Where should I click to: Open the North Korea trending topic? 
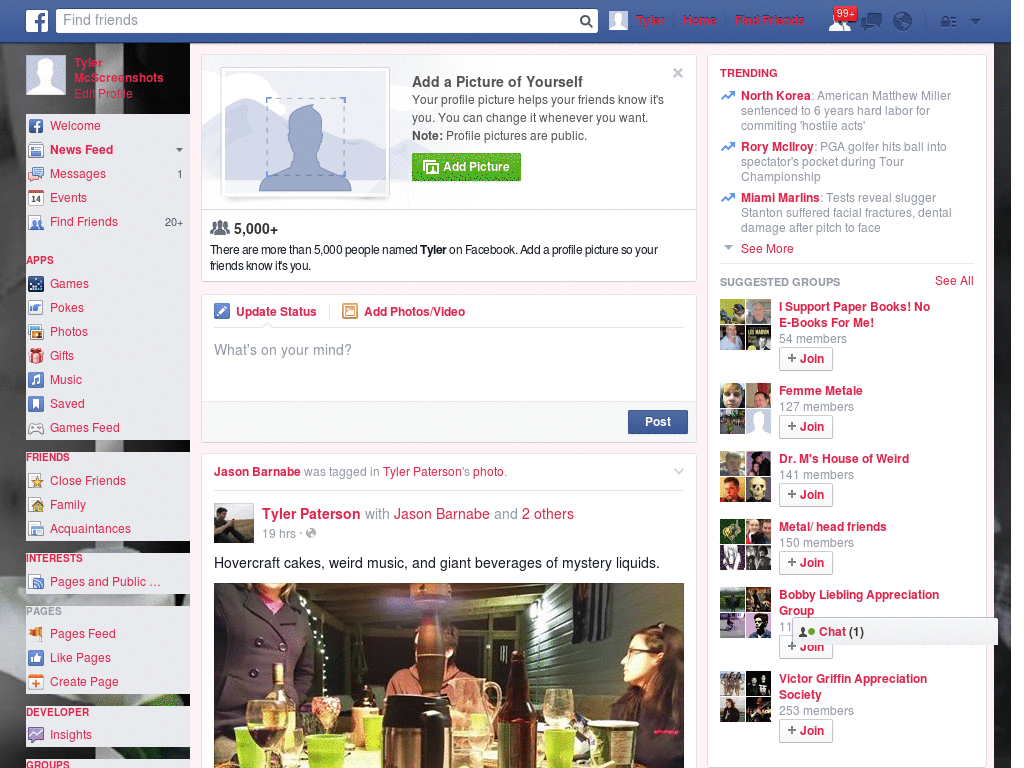pyautogui.click(x=775, y=96)
